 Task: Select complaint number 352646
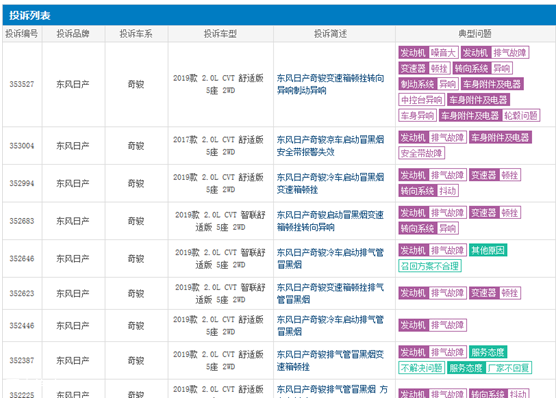[x=22, y=259]
